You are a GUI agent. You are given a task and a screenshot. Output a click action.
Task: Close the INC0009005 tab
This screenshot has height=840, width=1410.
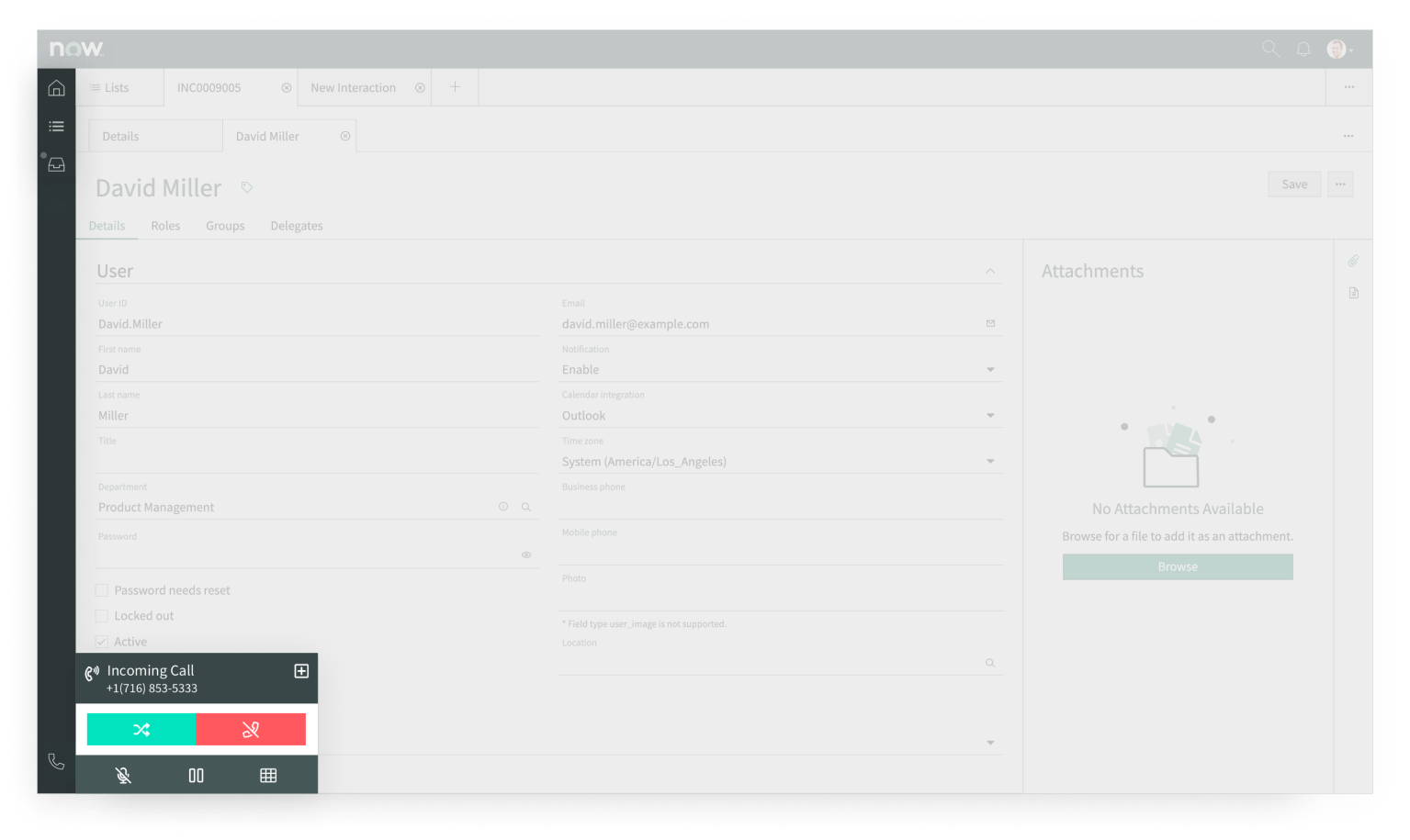(287, 88)
